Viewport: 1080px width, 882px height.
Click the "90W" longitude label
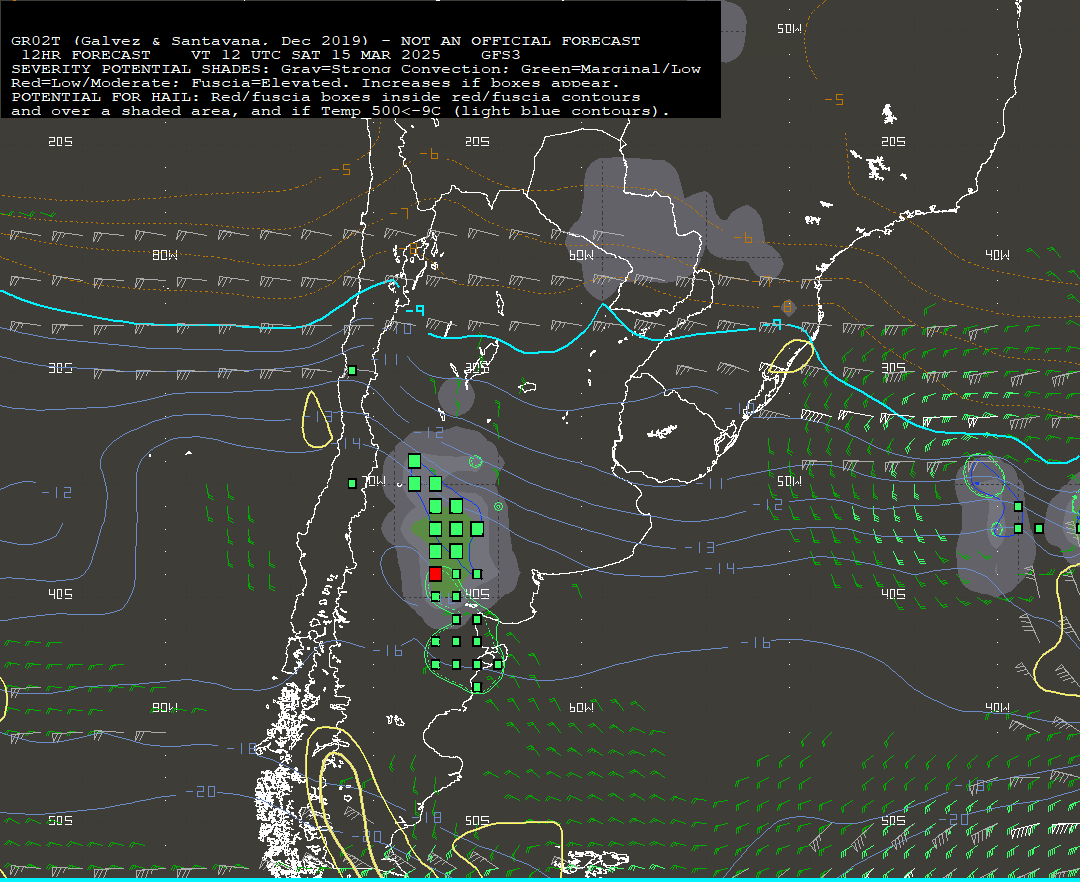[x=165, y=708]
